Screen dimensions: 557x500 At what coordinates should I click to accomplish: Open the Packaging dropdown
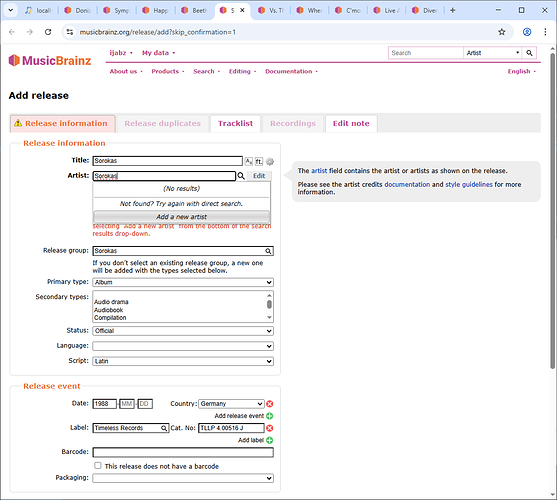(x=183, y=478)
